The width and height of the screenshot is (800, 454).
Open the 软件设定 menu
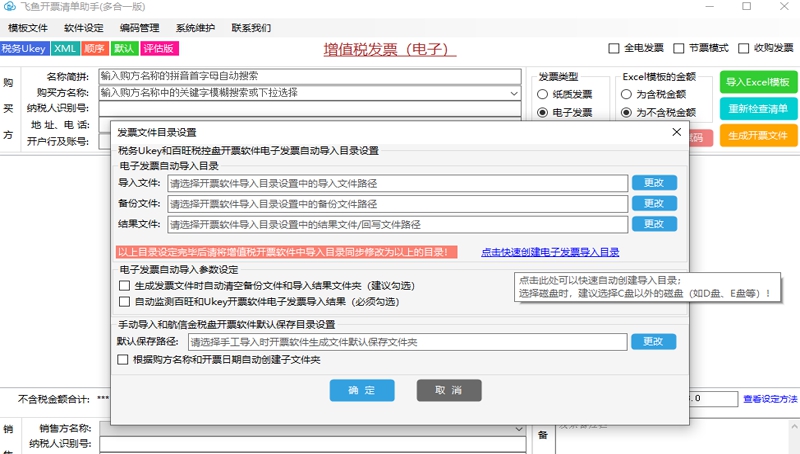[x=84, y=28]
